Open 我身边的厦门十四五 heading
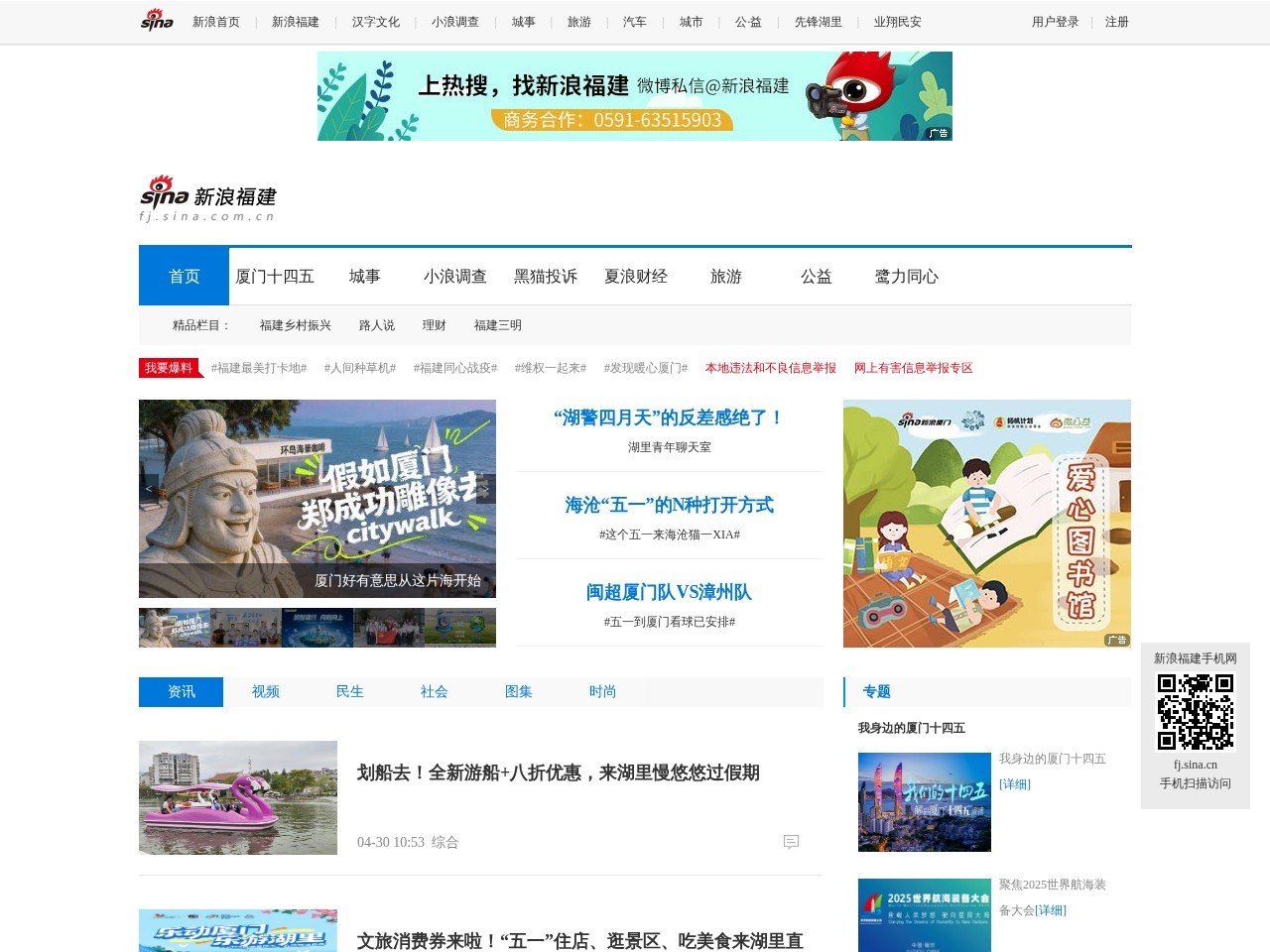This screenshot has height=952, width=1270. click(x=912, y=728)
